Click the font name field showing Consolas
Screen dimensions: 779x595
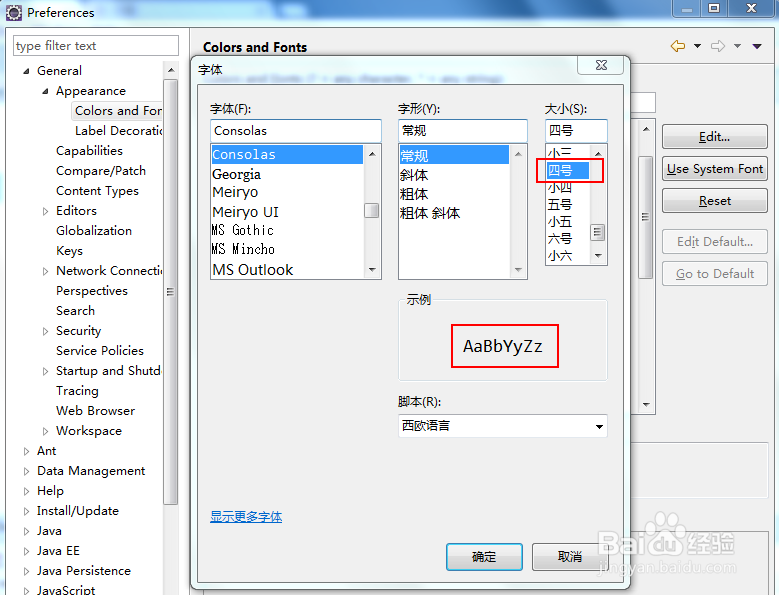click(296, 131)
